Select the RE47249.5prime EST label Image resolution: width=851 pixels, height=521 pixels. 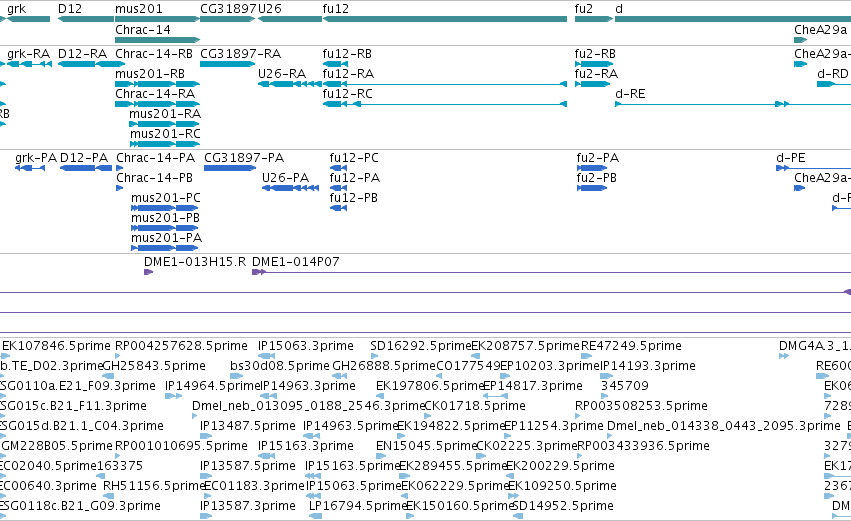tap(631, 346)
